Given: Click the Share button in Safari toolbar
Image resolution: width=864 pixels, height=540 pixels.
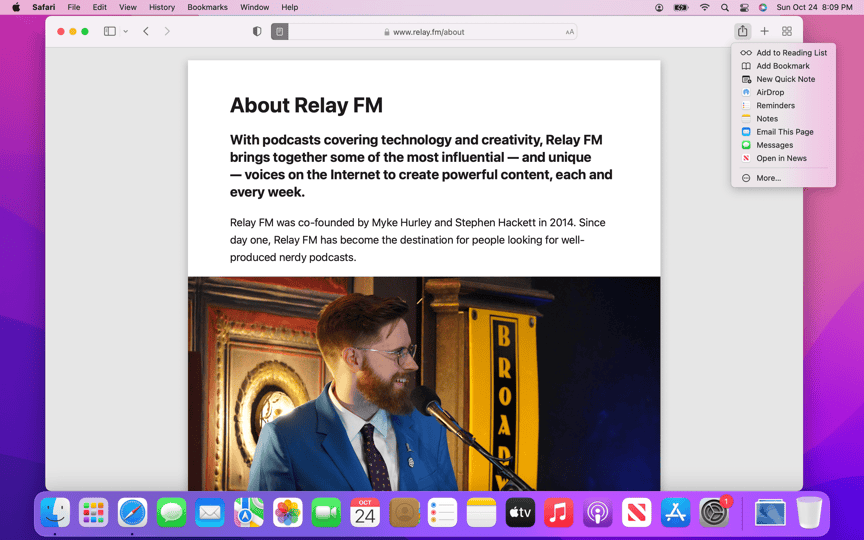Looking at the screenshot, I should click(742, 31).
